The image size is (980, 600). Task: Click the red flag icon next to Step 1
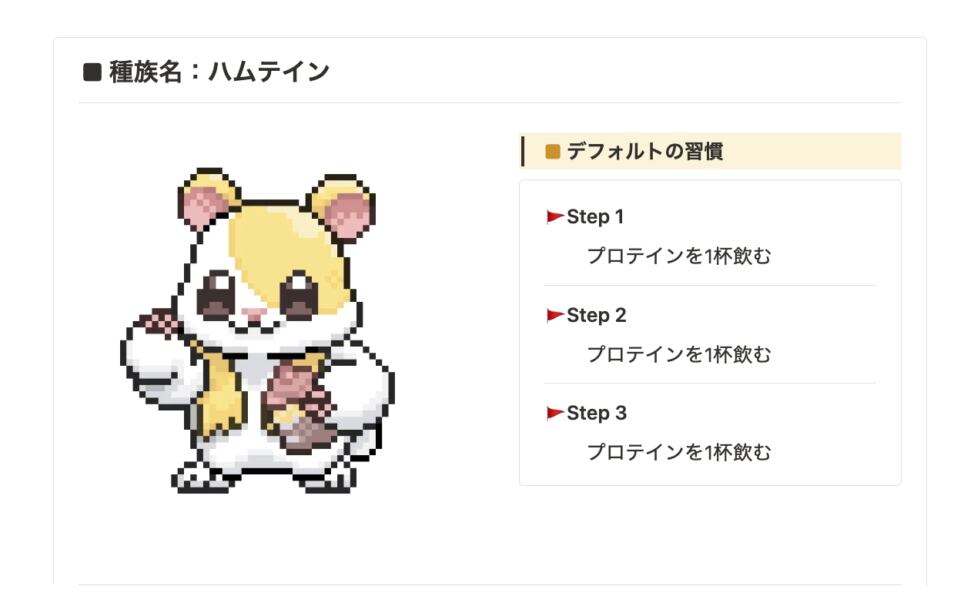click(x=555, y=217)
